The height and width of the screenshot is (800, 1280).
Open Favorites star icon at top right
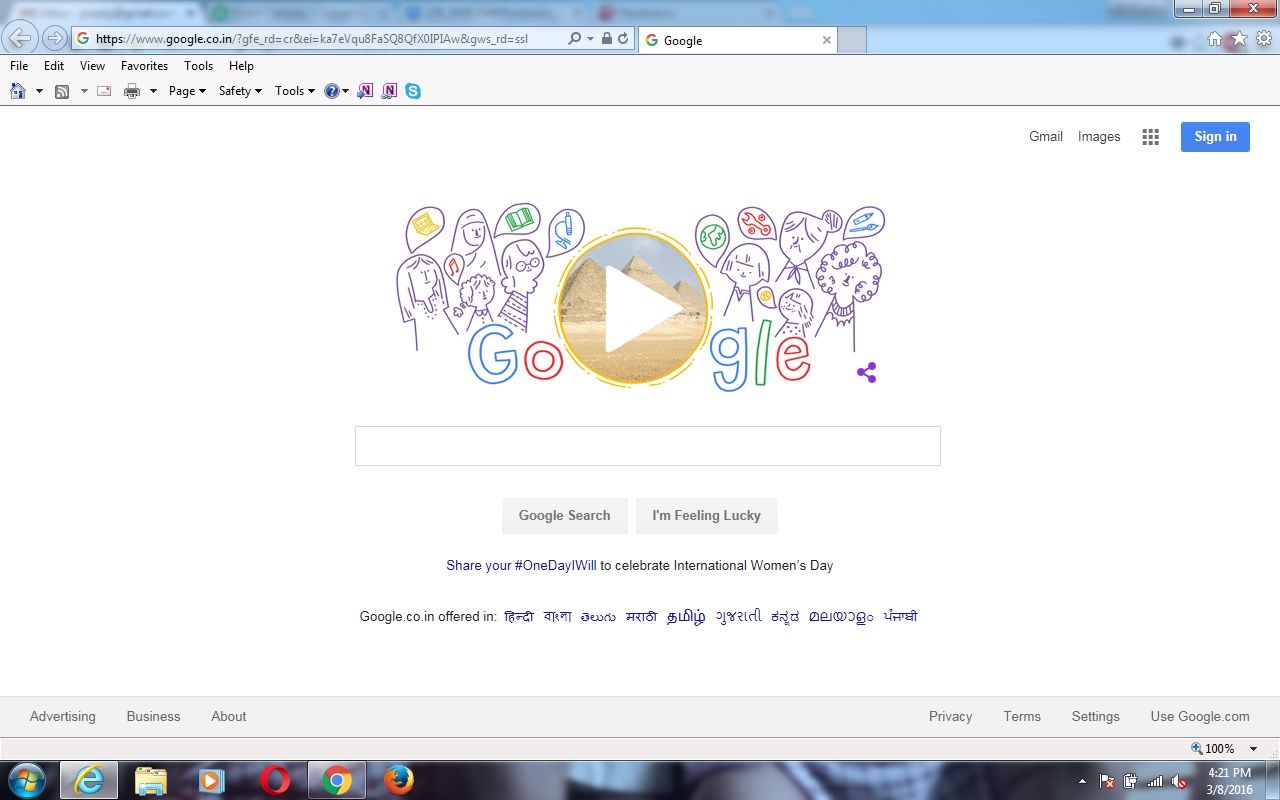pos(1239,39)
